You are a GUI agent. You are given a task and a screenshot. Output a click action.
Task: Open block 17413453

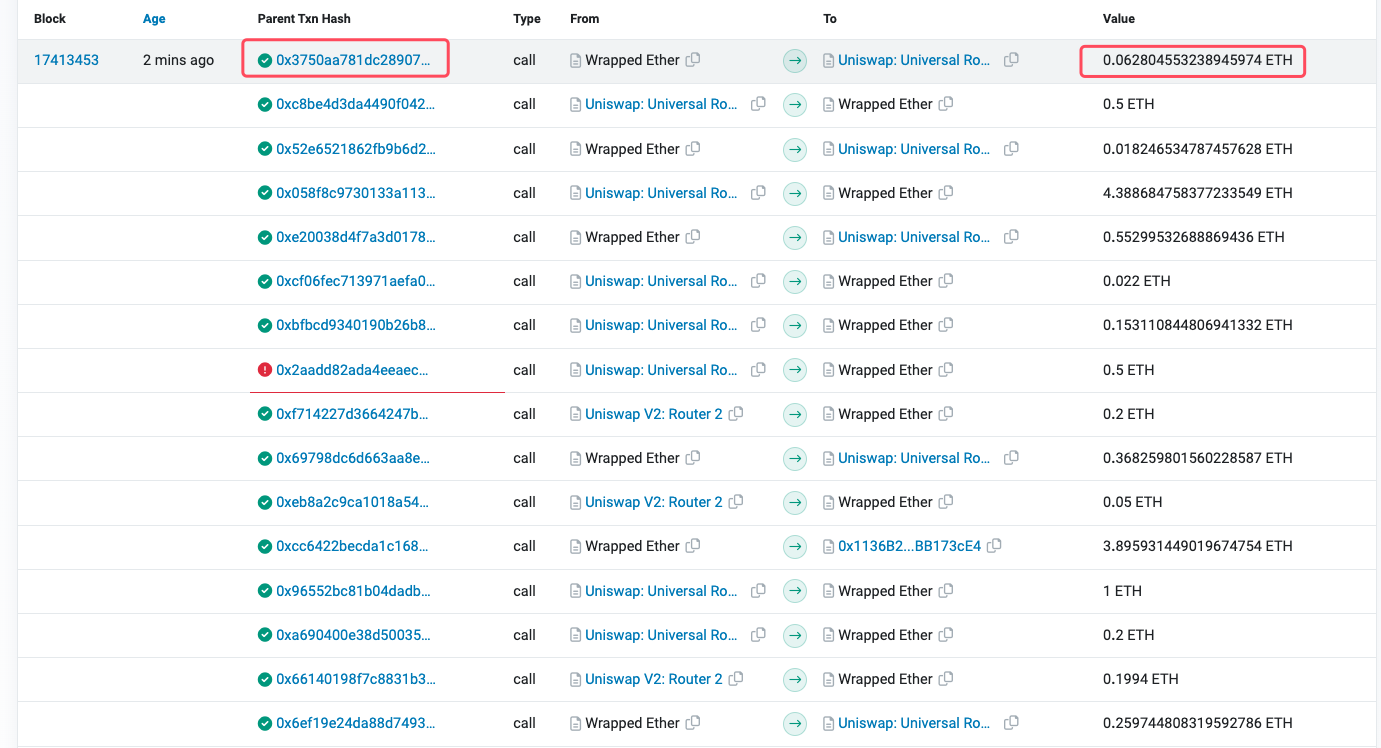click(66, 60)
